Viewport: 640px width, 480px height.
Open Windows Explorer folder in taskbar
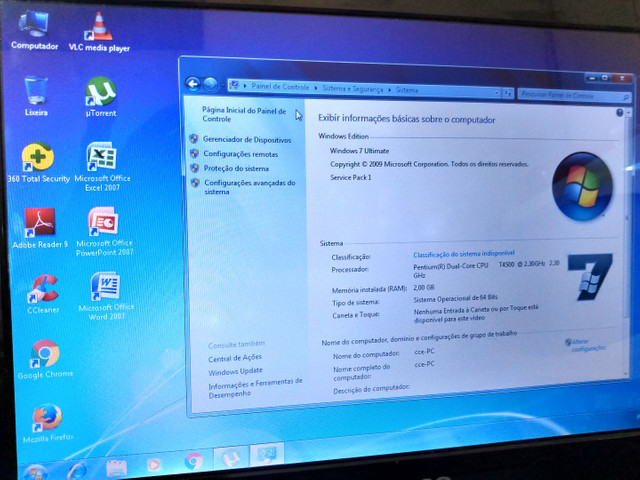116,468
